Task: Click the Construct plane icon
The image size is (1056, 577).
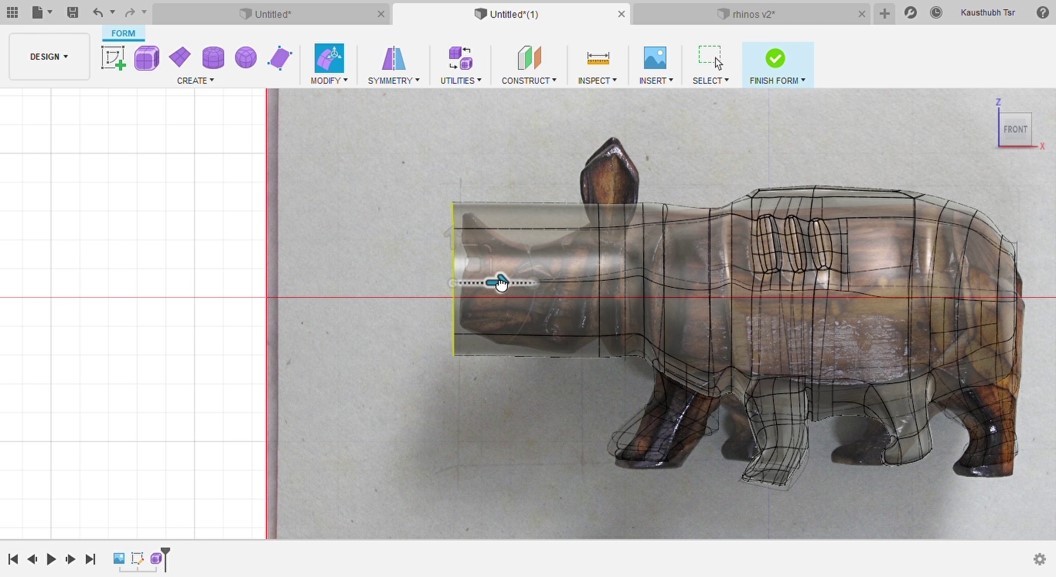Action: 529,58
